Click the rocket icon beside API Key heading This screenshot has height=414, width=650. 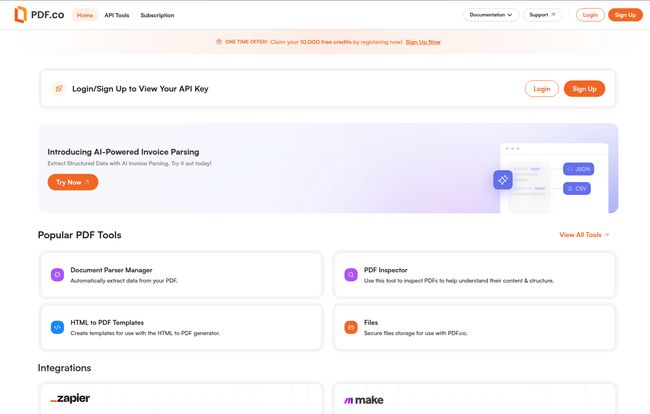pos(59,89)
